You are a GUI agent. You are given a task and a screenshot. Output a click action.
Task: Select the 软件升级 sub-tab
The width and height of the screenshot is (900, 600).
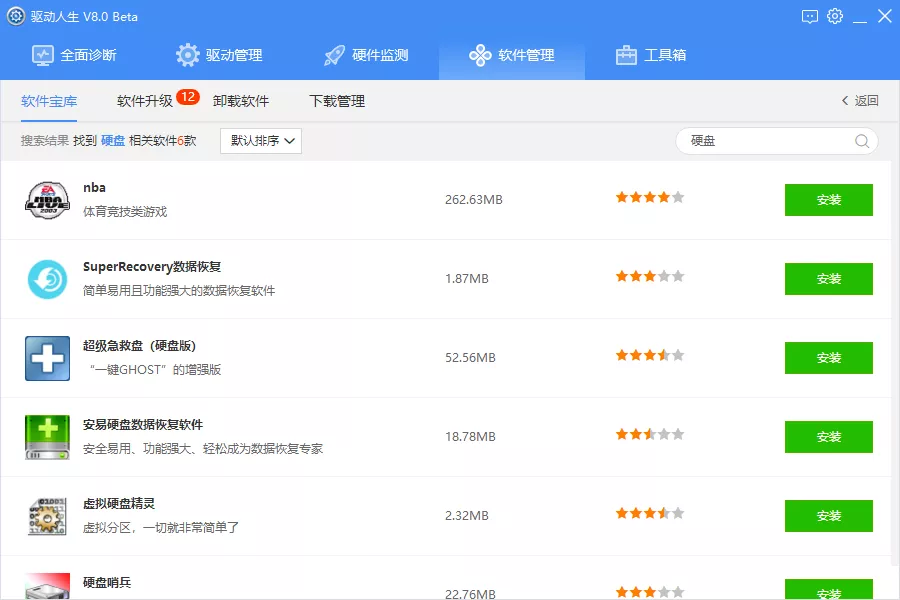pyautogui.click(x=145, y=101)
